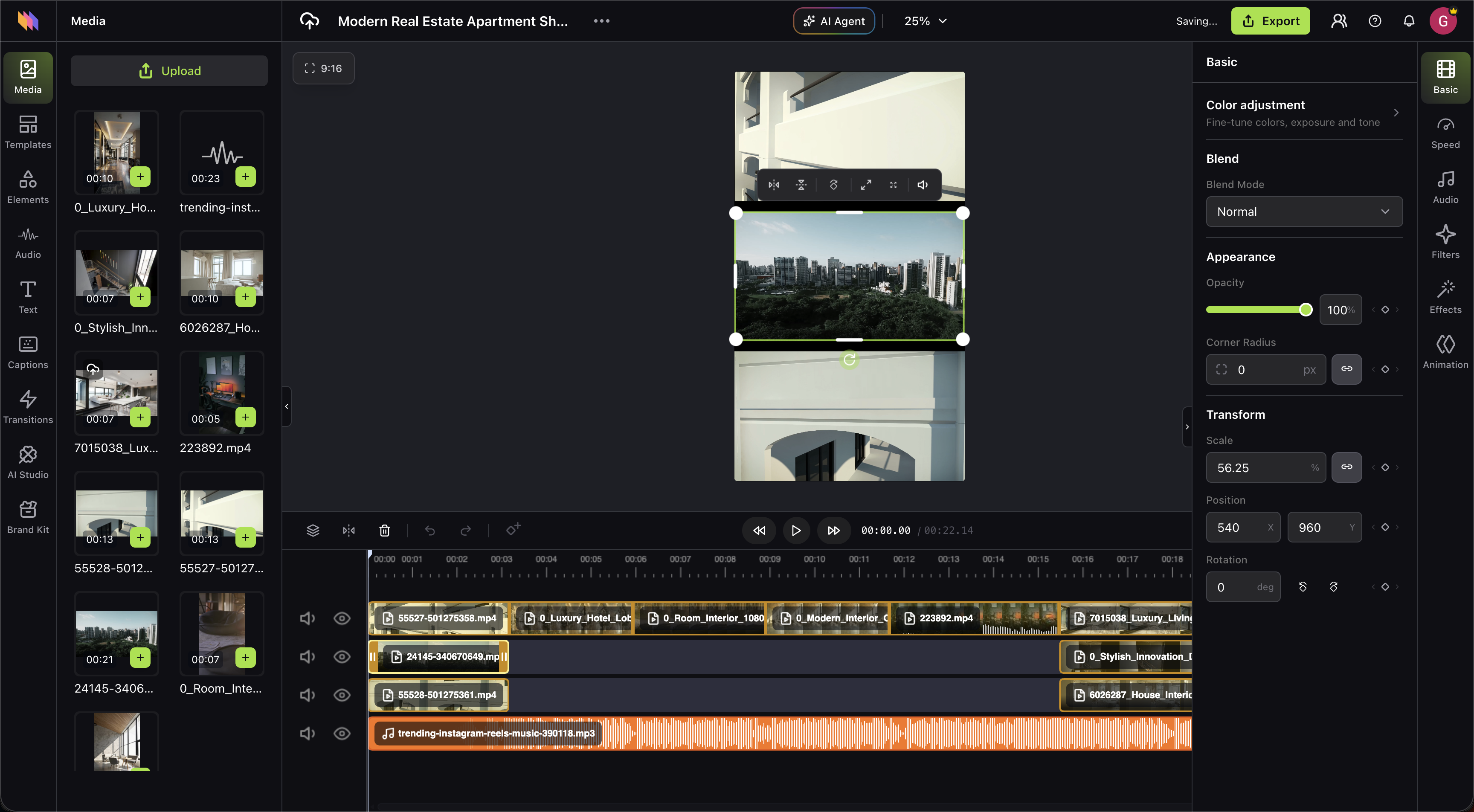Click the delete trash icon in timeline toolbar

tap(385, 531)
